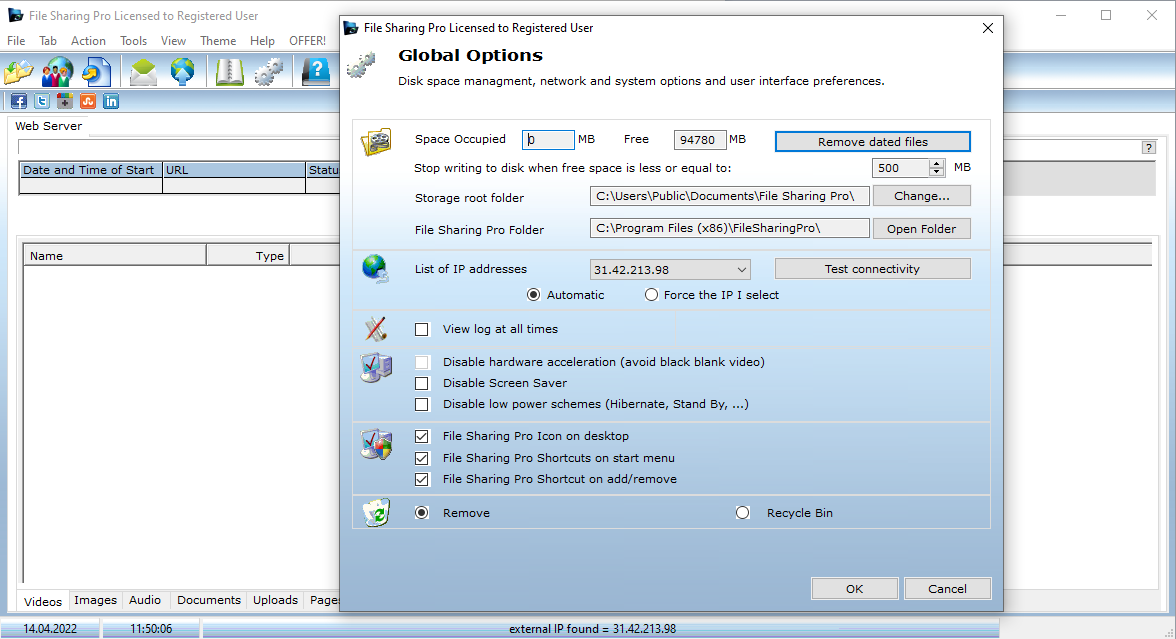Switch to the Images tab

coord(95,600)
